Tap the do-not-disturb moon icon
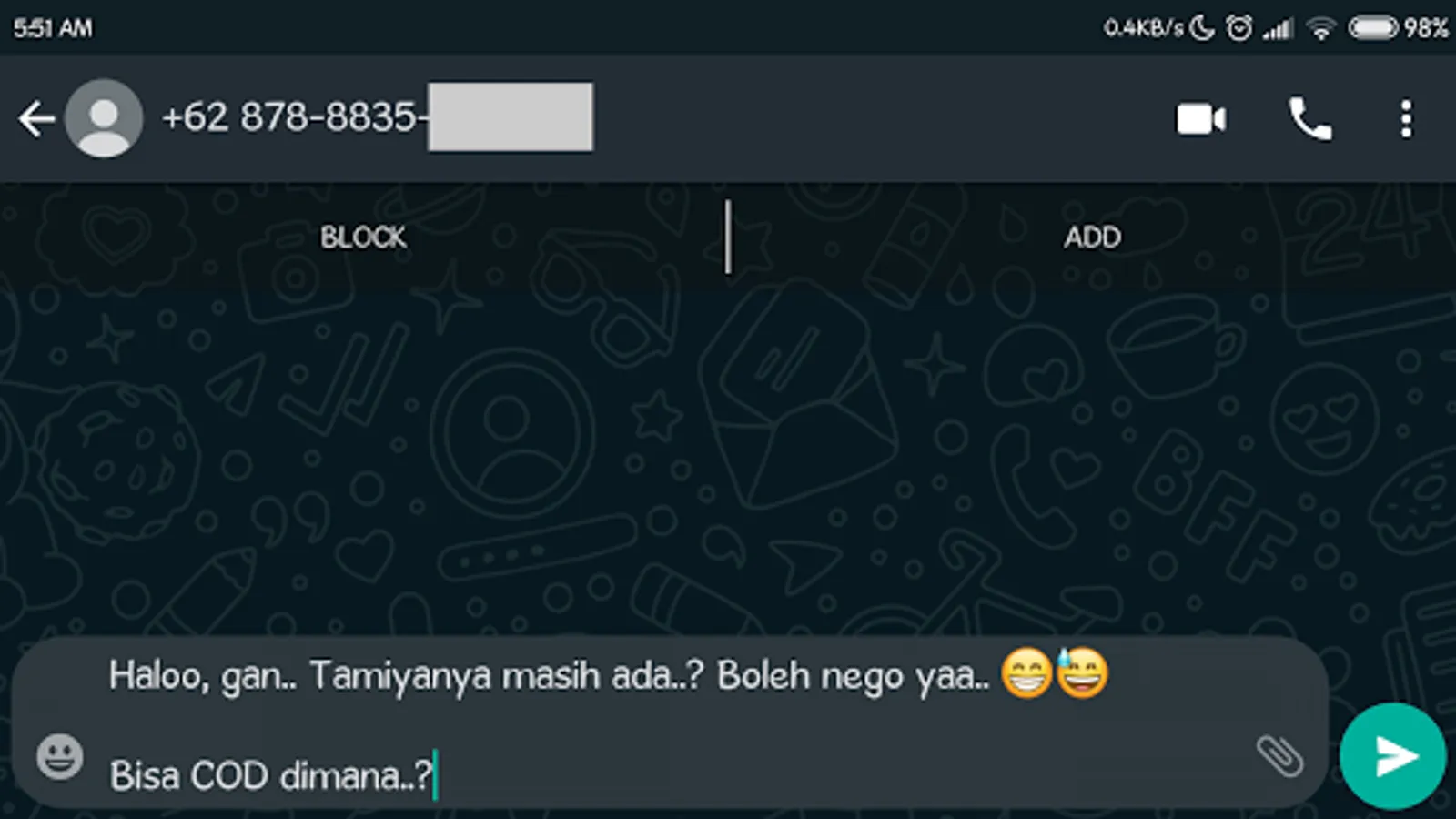The height and width of the screenshot is (819, 1456). point(1202,28)
